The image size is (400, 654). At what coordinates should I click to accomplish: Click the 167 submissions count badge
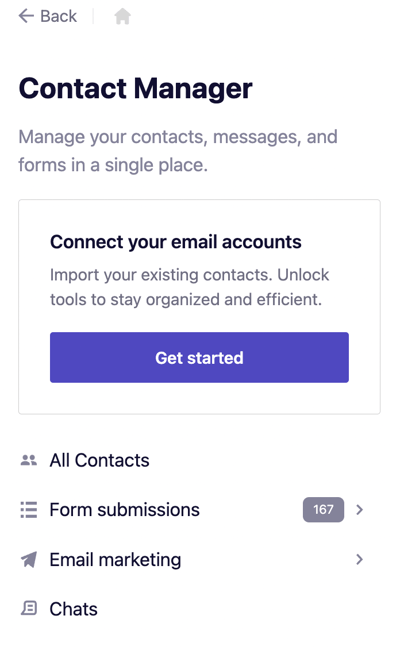323,509
